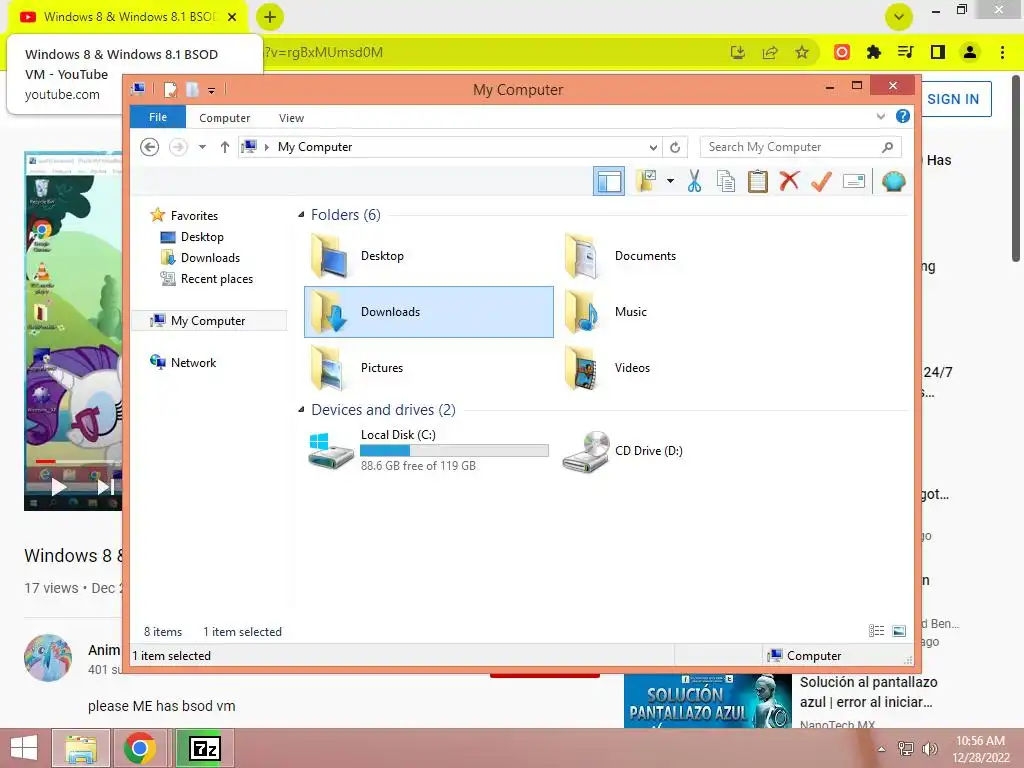Open the folder options toolbar icon

(646, 181)
